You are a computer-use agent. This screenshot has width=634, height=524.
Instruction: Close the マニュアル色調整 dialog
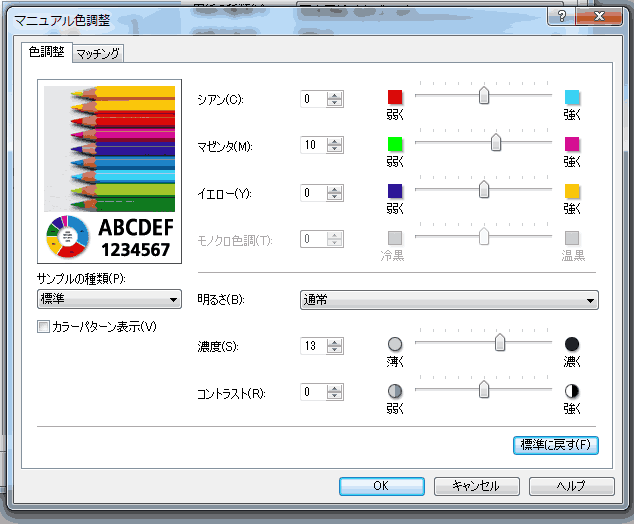599,16
